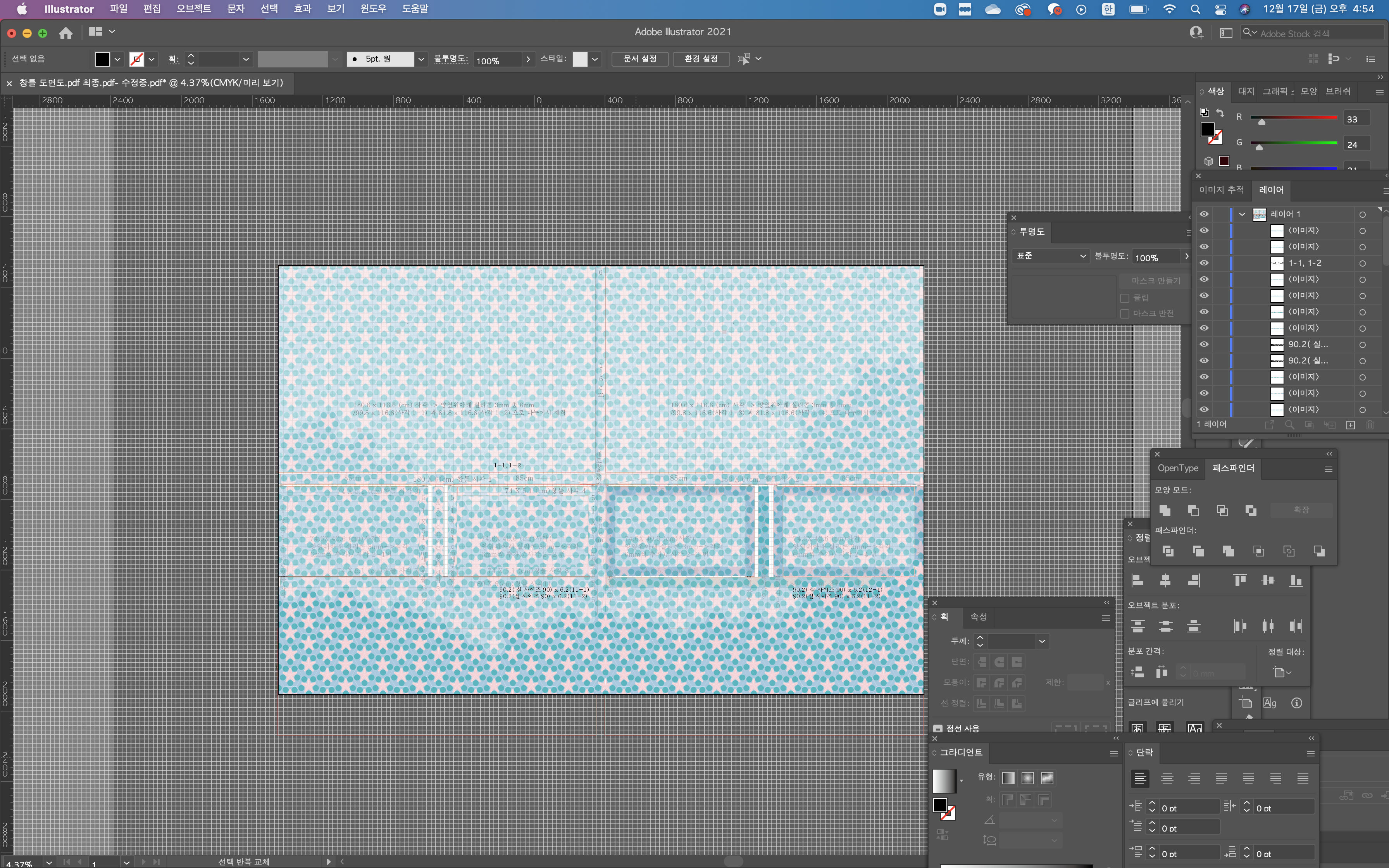
Task: Align objects to horizontal center
Action: [1165, 580]
